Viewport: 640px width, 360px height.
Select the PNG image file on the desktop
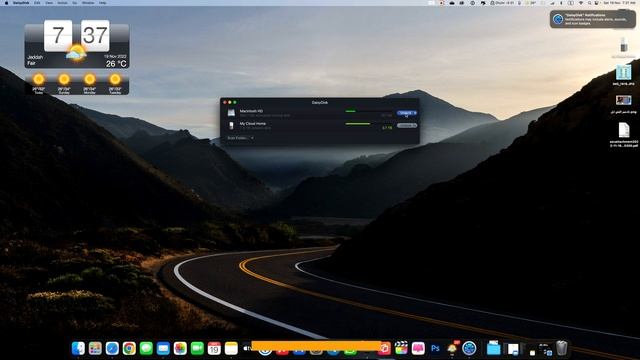point(623,100)
